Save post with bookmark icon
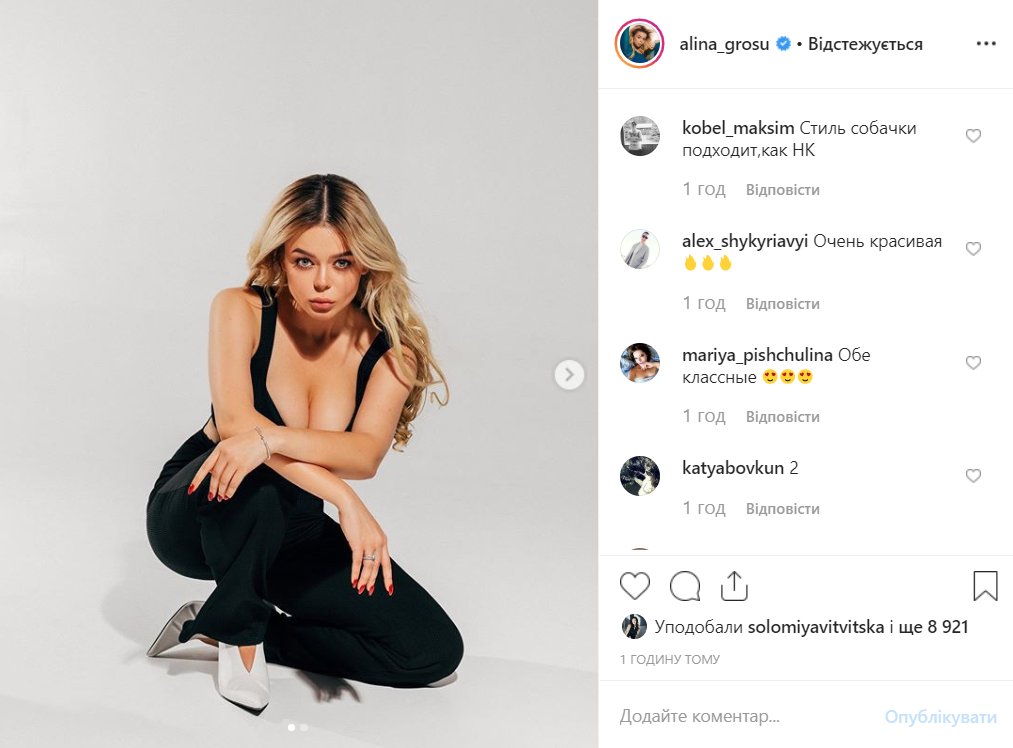 click(x=985, y=586)
